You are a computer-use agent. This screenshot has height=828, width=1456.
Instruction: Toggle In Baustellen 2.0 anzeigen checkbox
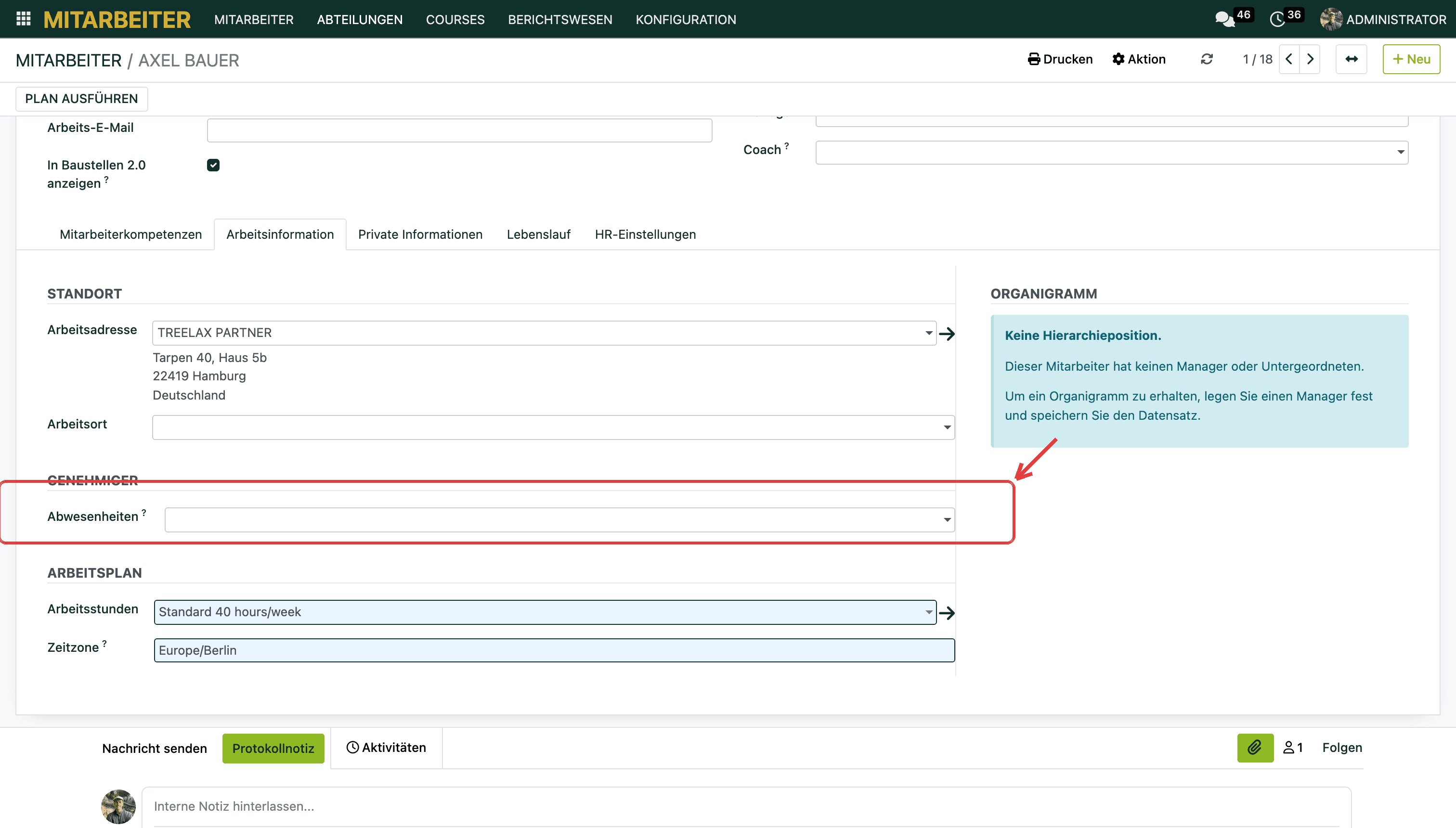pyautogui.click(x=213, y=165)
